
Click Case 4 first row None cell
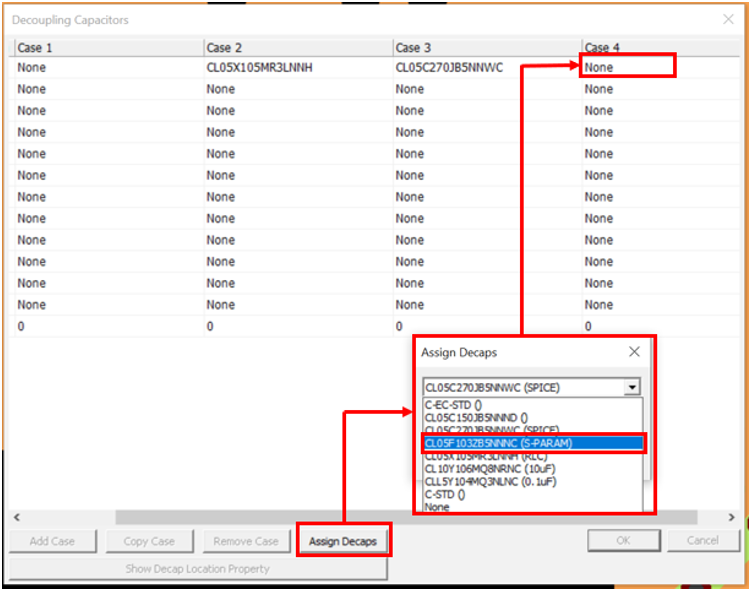point(628,67)
